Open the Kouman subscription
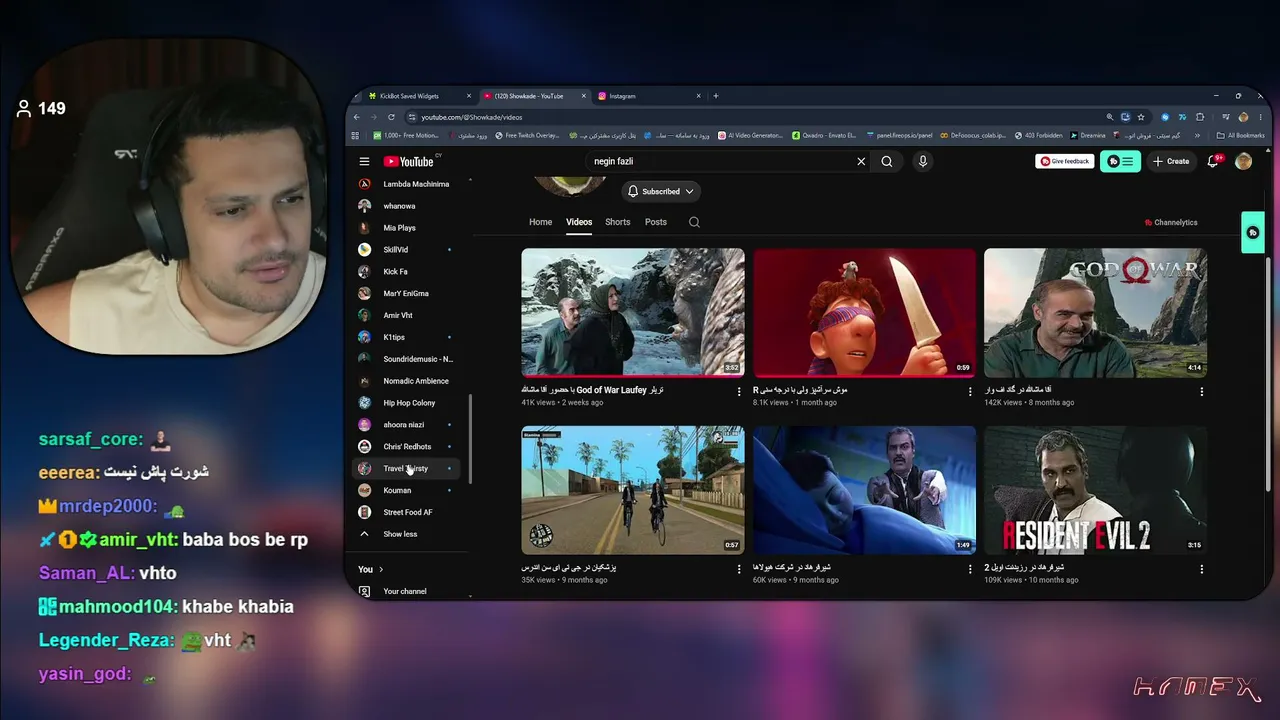This screenshot has height=720, width=1280. [x=406, y=491]
